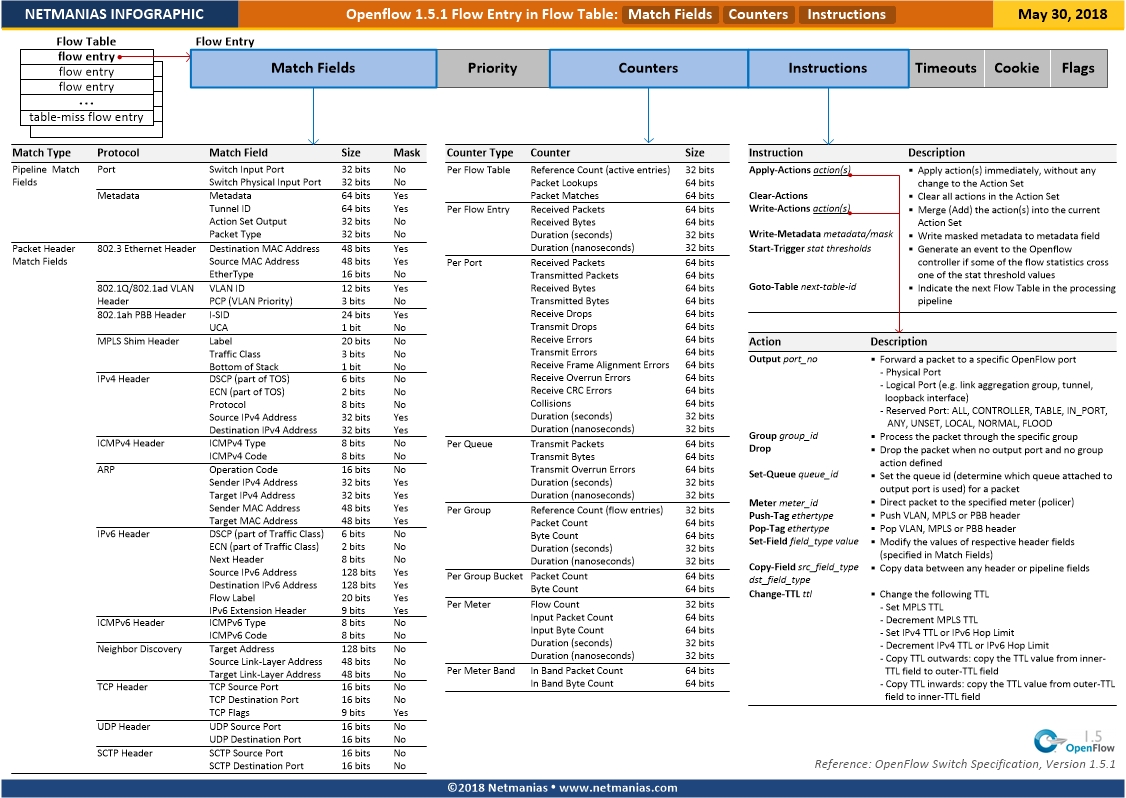Click the 'Output port_no' action
The width and height of the screenshot is (1126, 798).
click(x=783, y=359)
